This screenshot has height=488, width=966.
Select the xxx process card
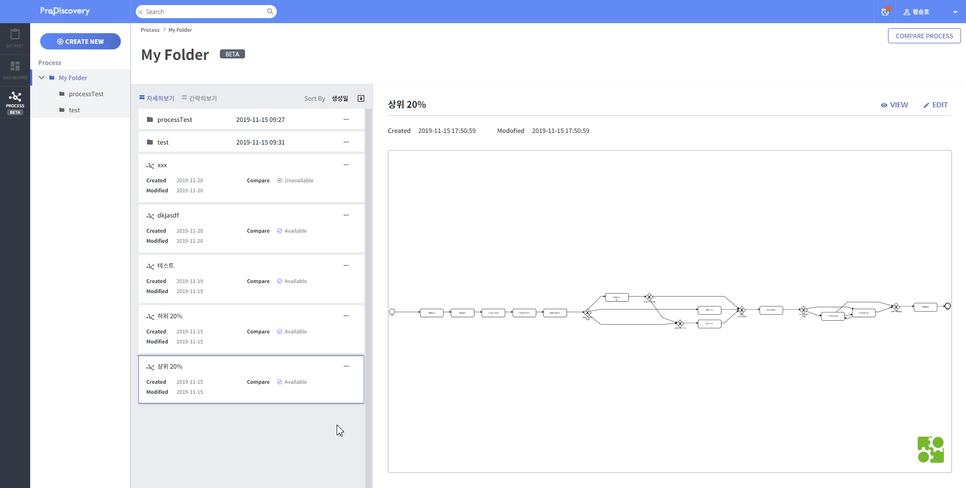pyautogui.click(x=251, y=178)
